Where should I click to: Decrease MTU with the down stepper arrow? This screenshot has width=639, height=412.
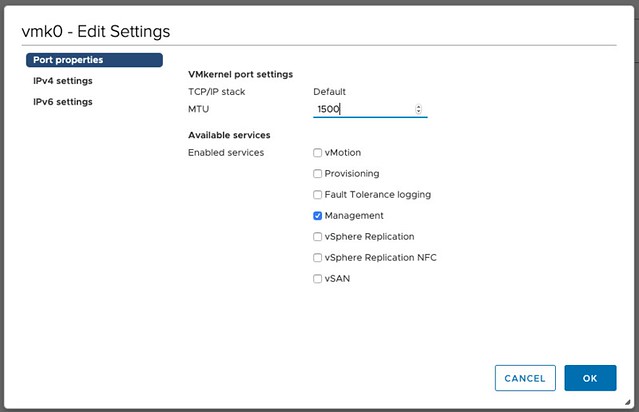[418, 112]
